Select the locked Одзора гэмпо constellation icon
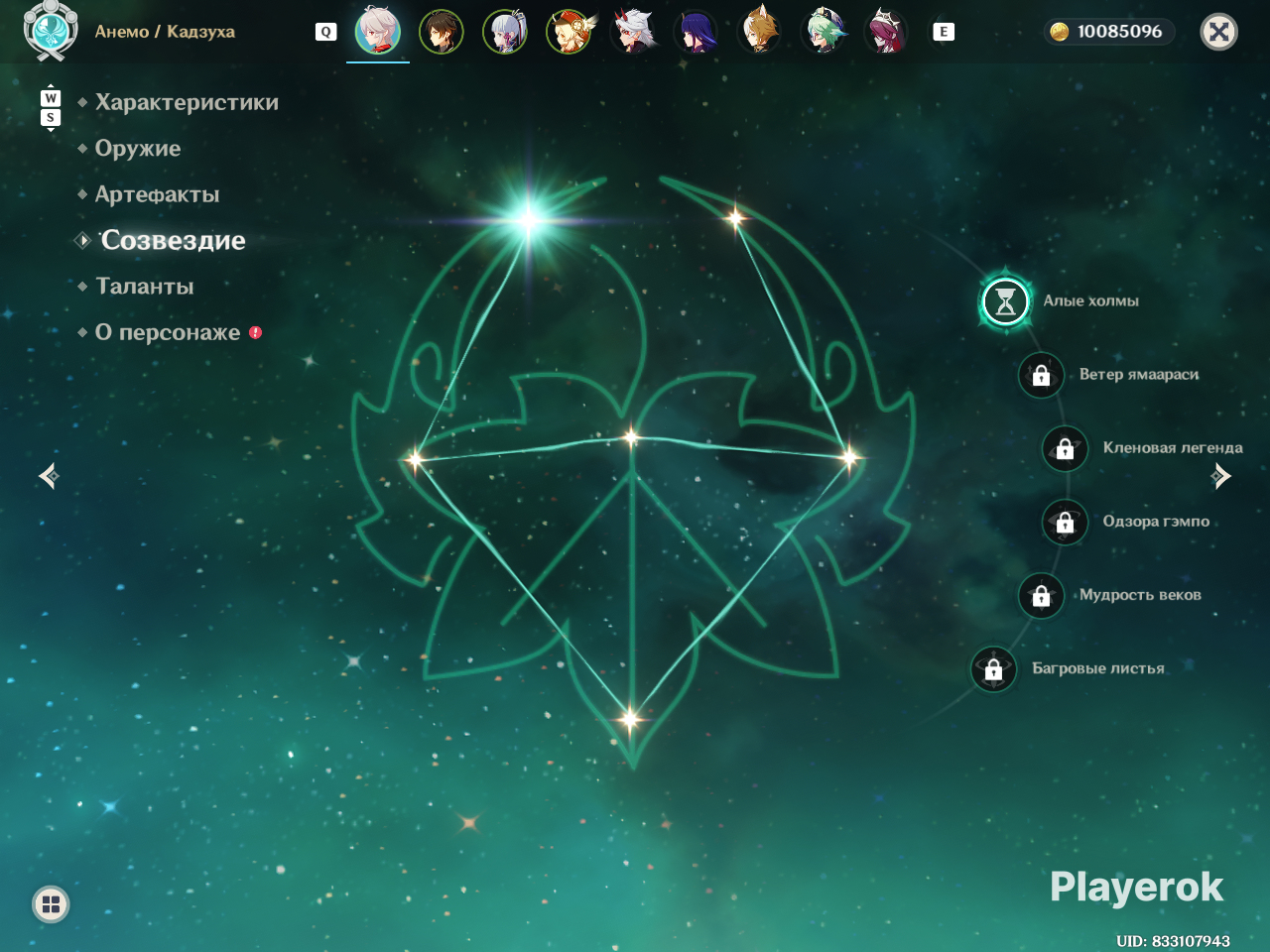Viewport: 1270px width, 952px height. coord(1065,522)
